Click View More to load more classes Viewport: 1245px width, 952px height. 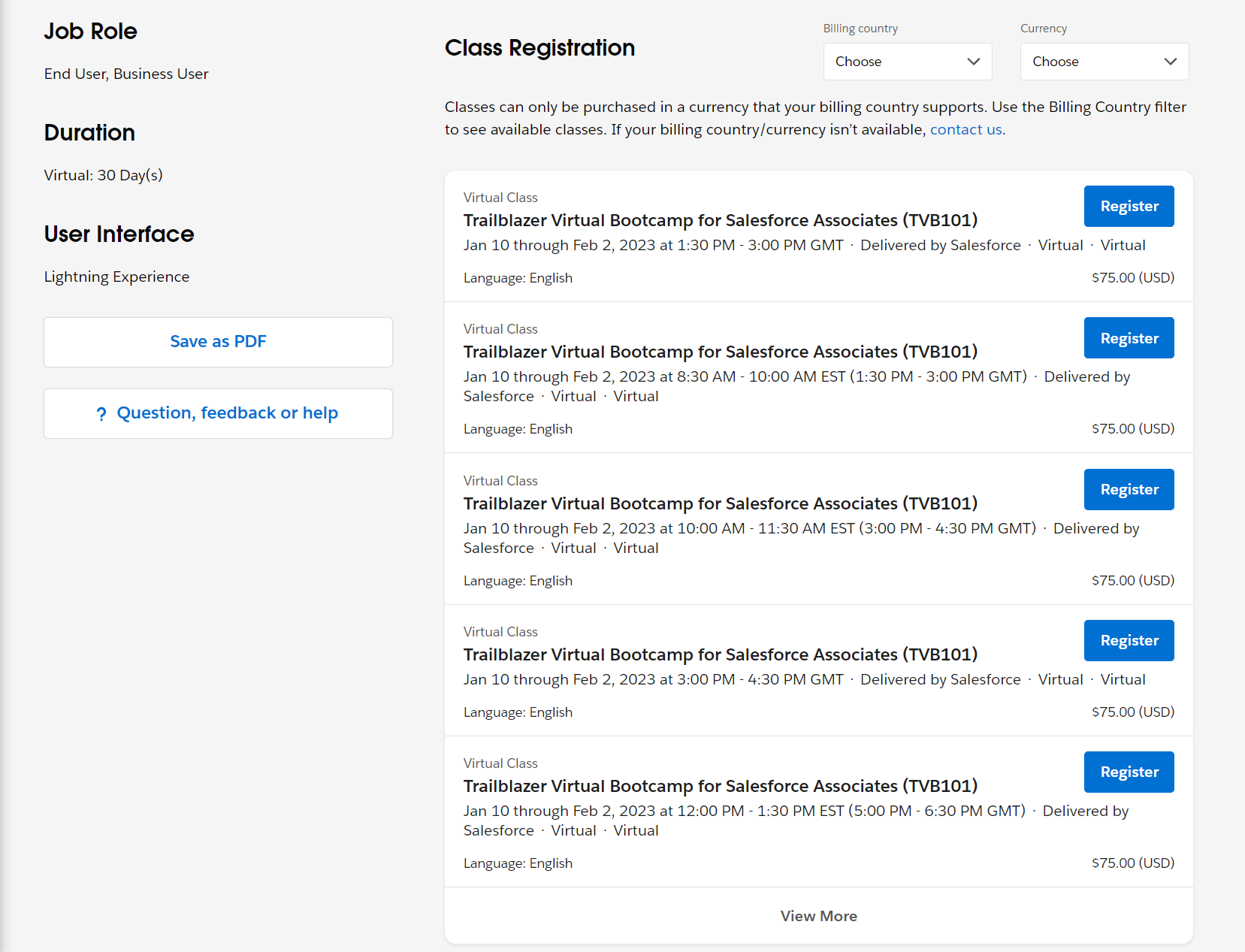pyautogui.click(x=818, y=916)
